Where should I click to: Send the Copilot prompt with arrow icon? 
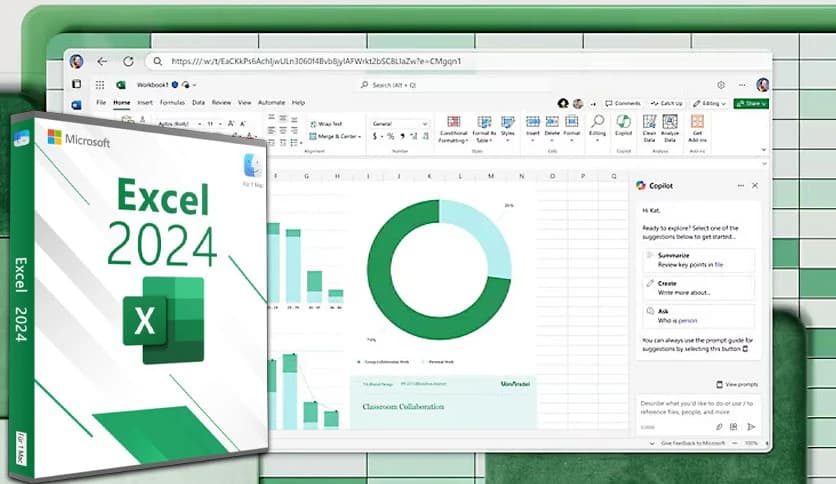[x=751, y=426]
